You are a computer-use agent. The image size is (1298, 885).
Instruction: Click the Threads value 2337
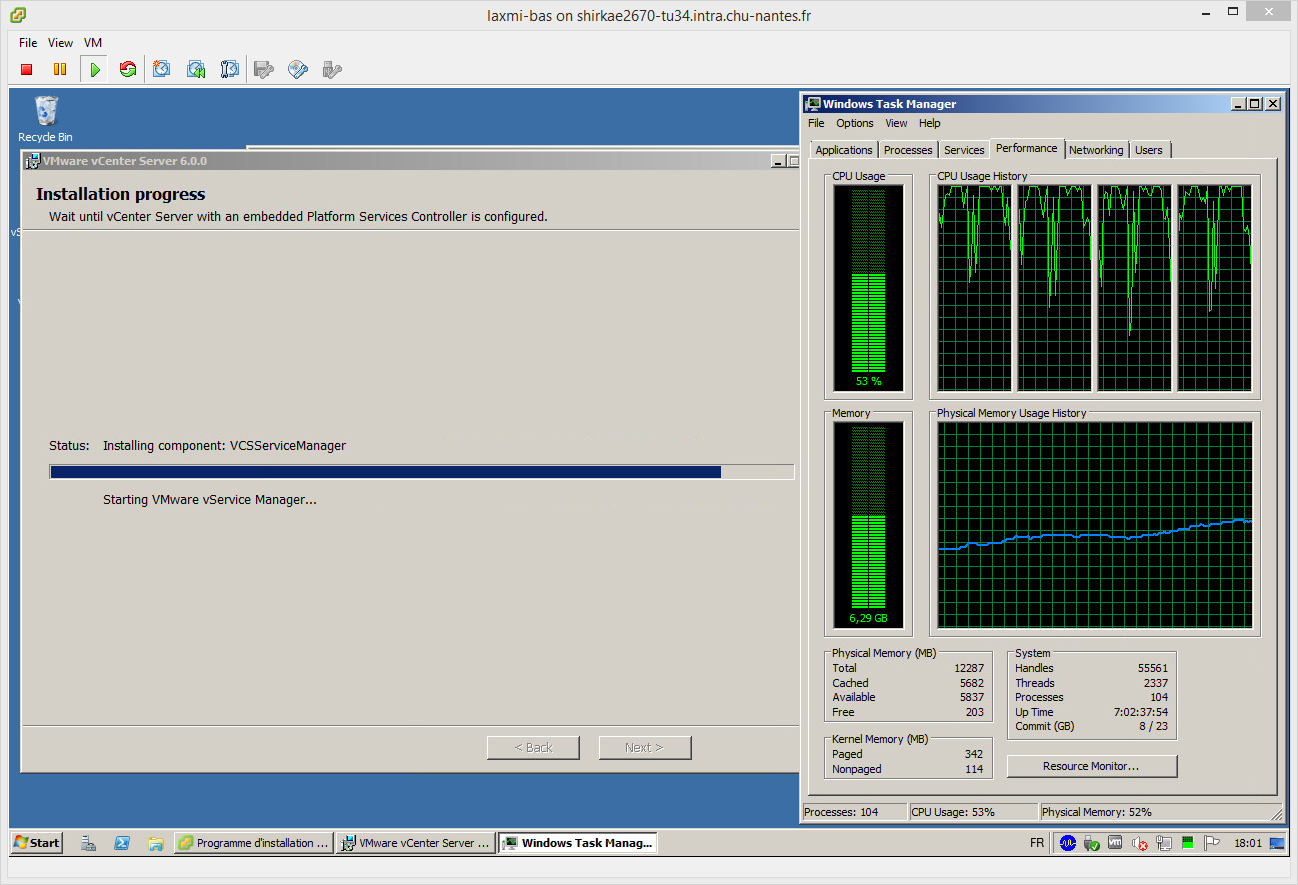pyautogui.click(x=1156, y=683)
